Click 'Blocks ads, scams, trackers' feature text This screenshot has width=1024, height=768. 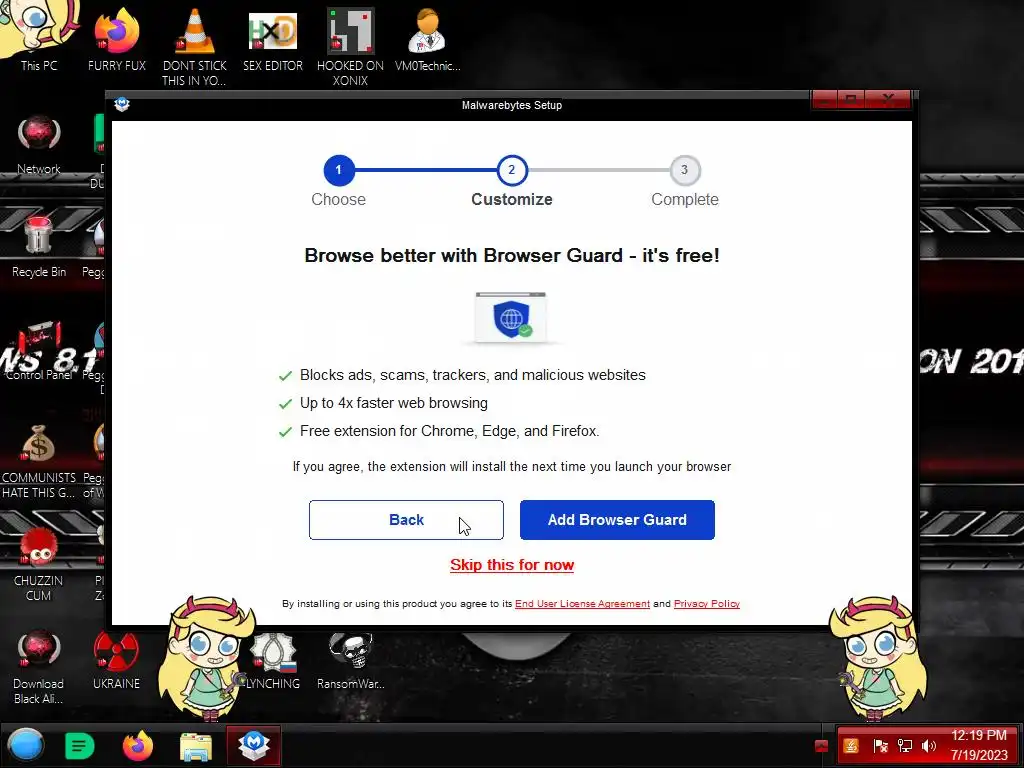point(473,375)
